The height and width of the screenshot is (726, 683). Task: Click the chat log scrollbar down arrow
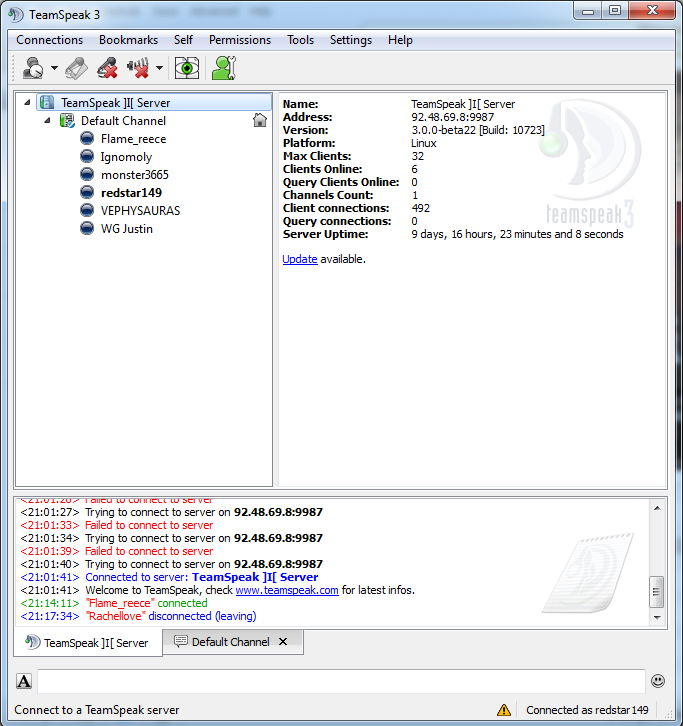pos(657,617)
